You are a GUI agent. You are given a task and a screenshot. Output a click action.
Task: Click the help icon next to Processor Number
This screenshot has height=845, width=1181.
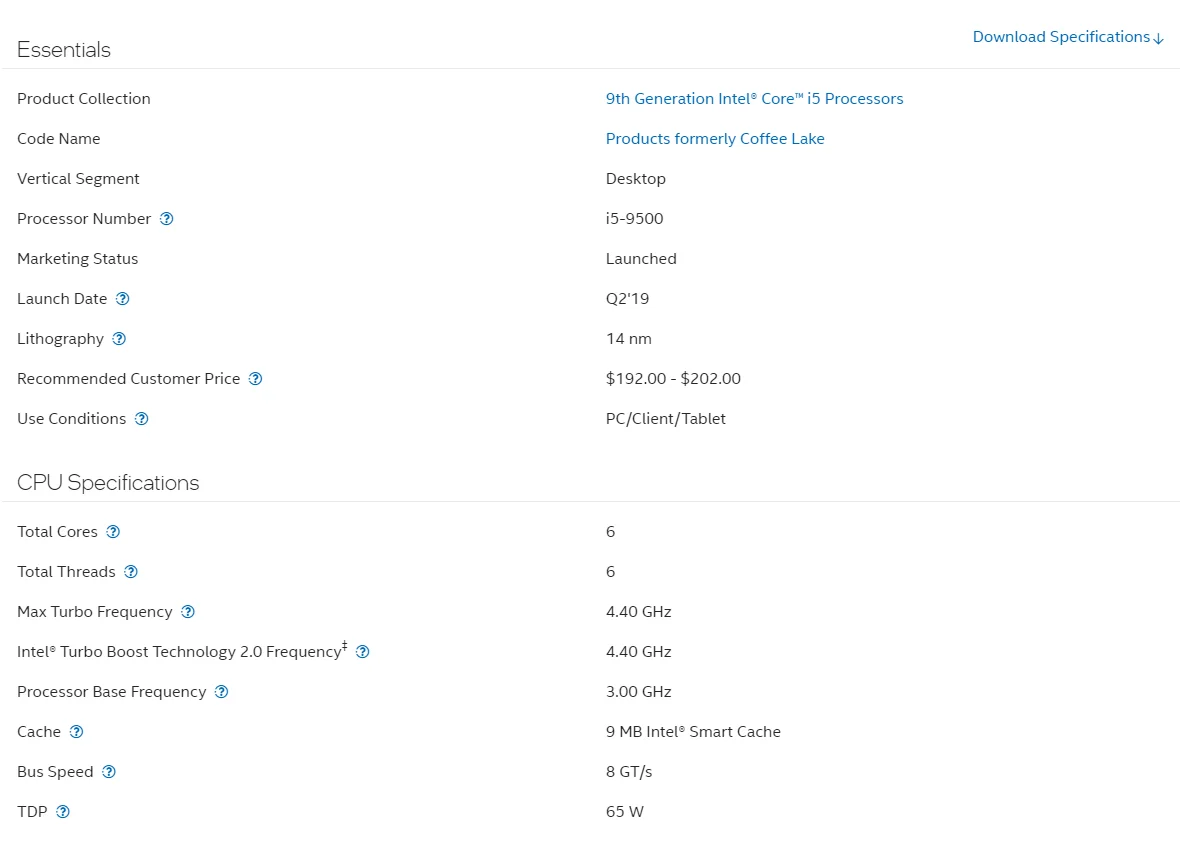(x=167, y=219)
